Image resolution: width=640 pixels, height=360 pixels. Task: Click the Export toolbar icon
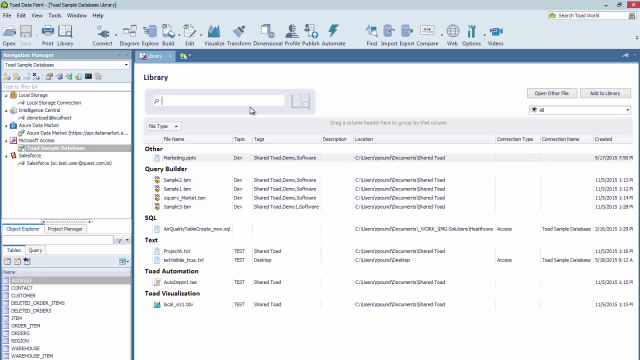pyautogui.click(x=407, y=35)
